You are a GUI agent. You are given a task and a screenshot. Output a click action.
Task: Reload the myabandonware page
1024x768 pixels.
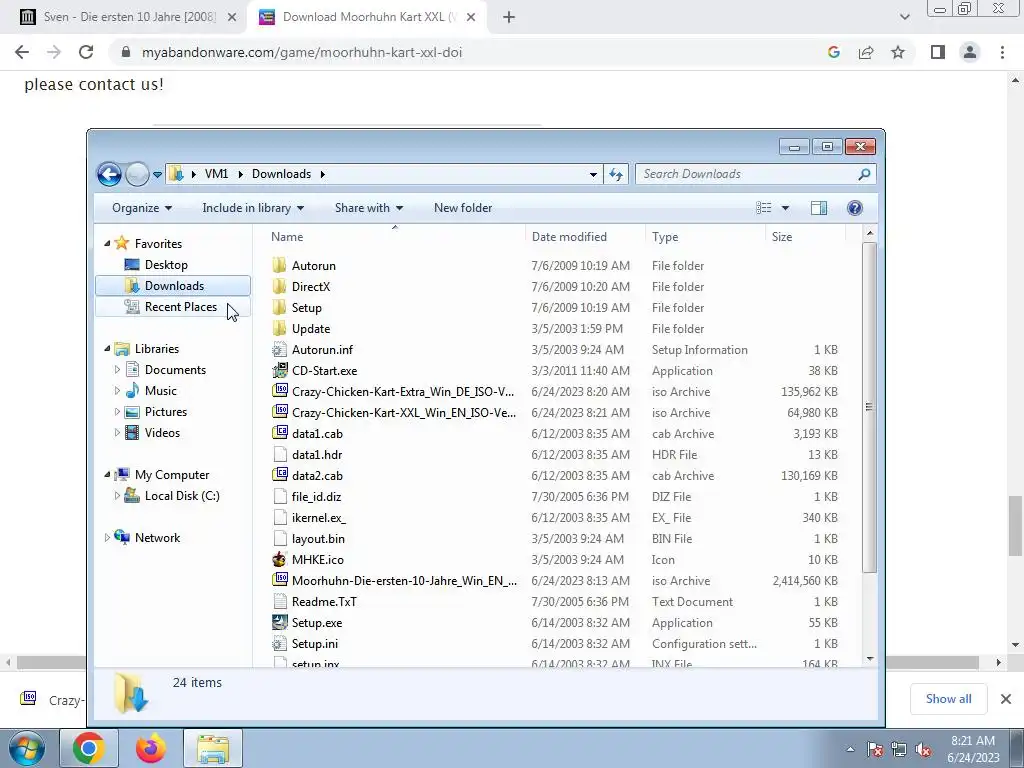[x=86, y=52]
